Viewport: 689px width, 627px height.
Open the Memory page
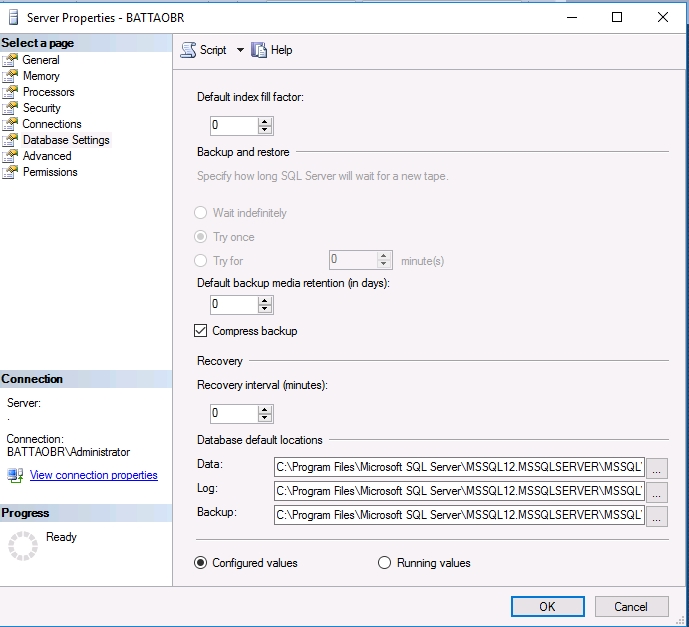coord(41,76)
